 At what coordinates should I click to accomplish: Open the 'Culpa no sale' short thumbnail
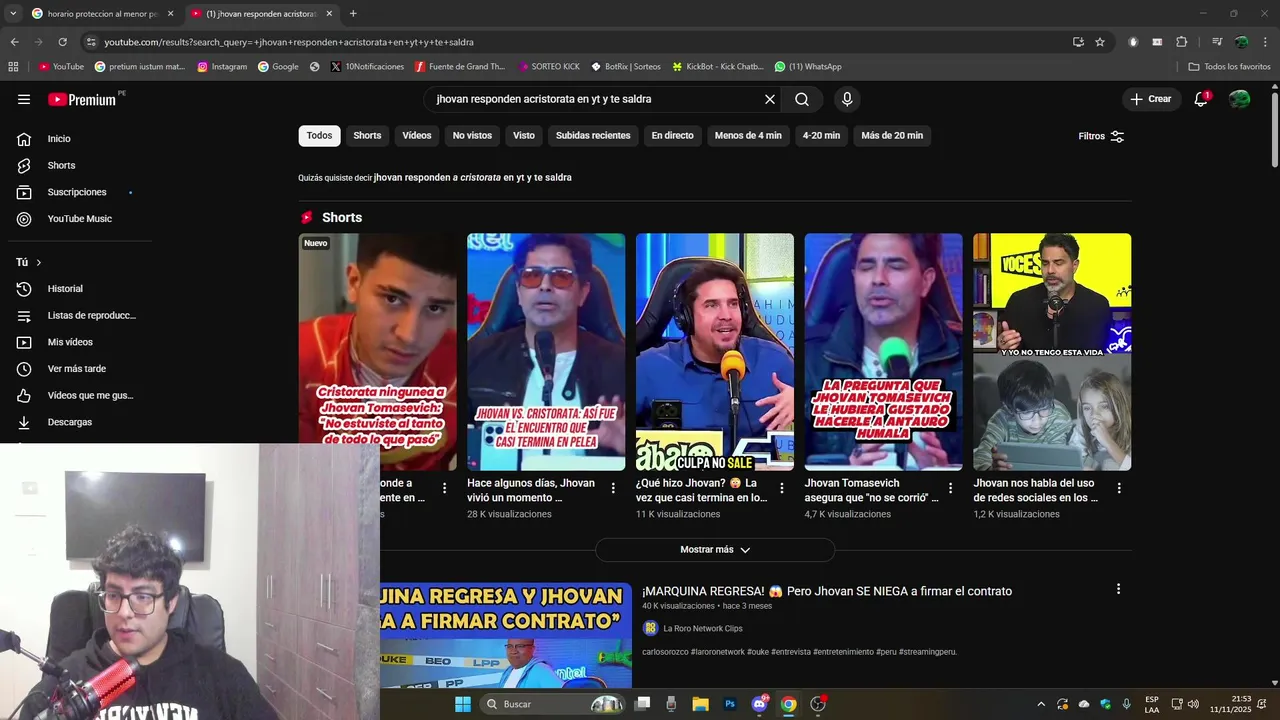[715, 352]
